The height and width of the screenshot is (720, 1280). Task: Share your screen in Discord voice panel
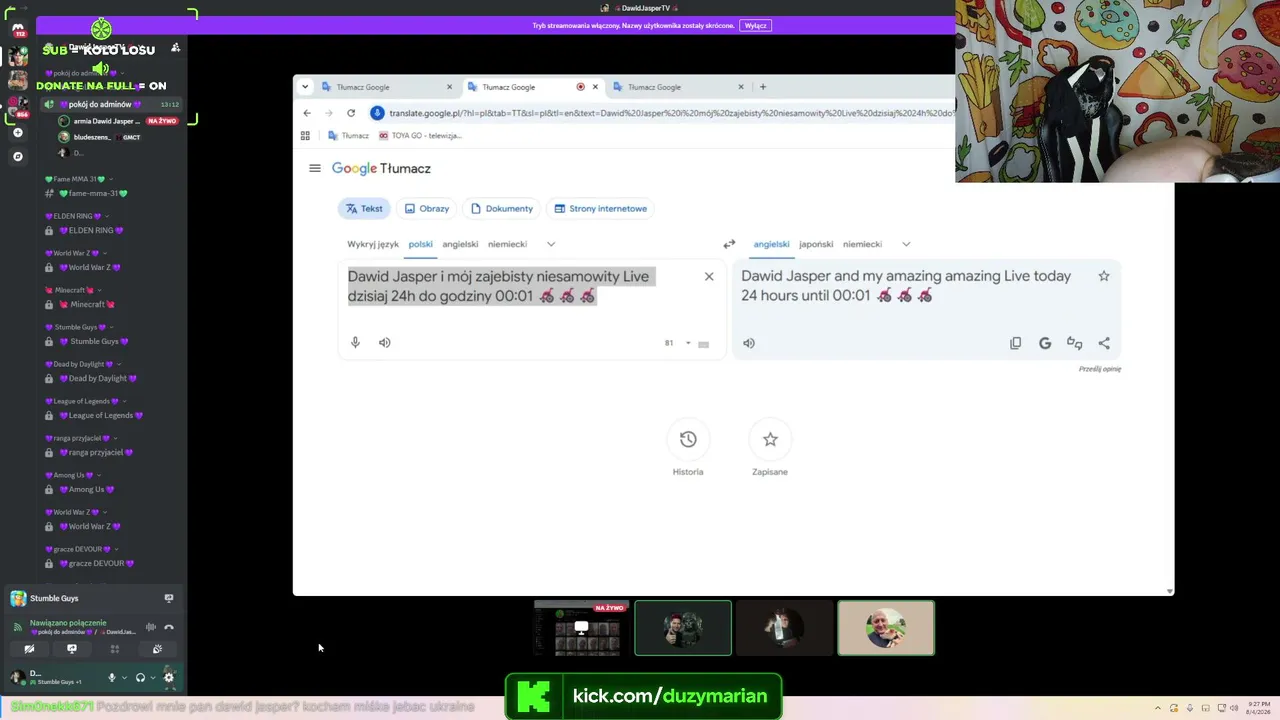[72, 649]
